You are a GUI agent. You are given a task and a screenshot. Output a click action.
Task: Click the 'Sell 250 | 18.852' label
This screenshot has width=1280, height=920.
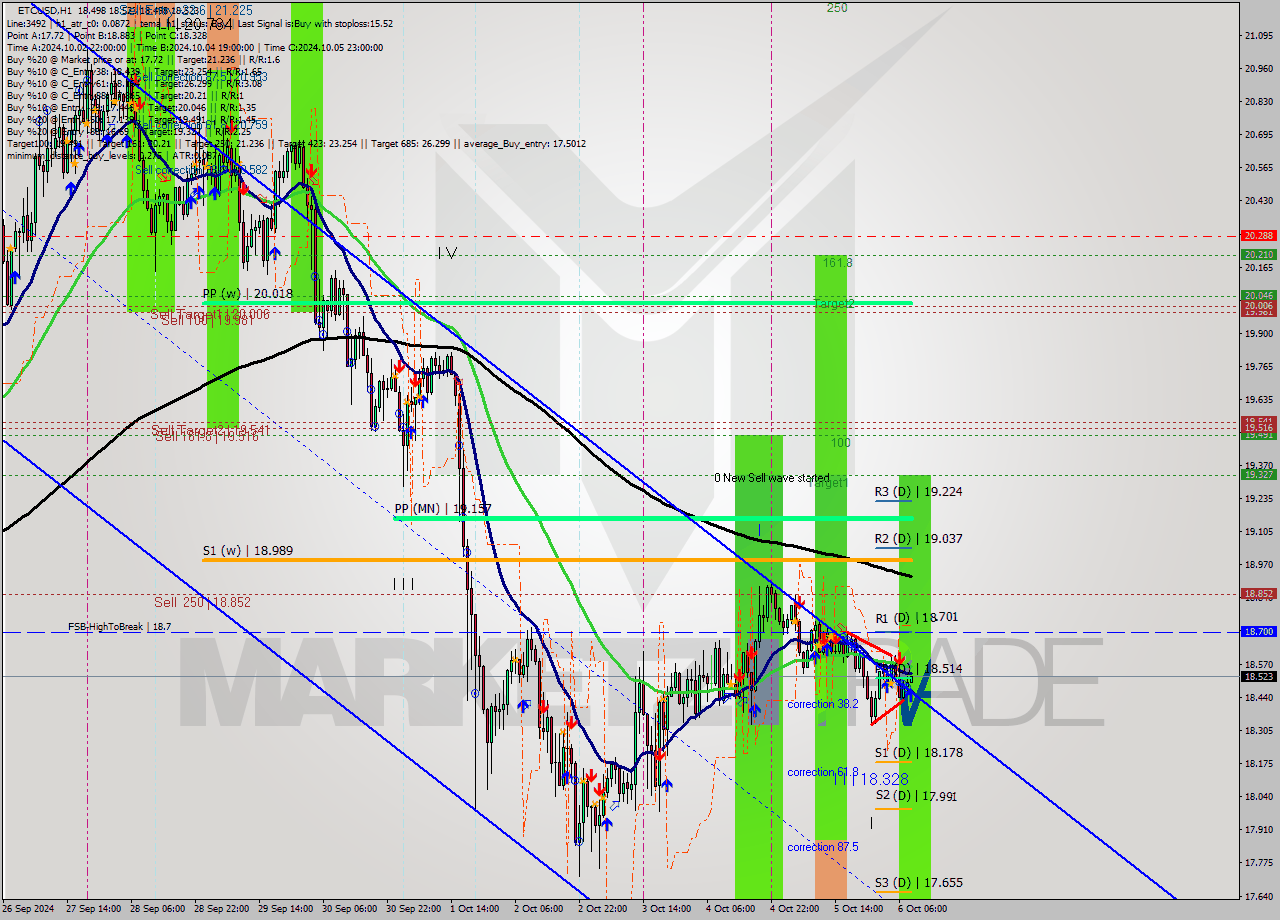(202, 603)
